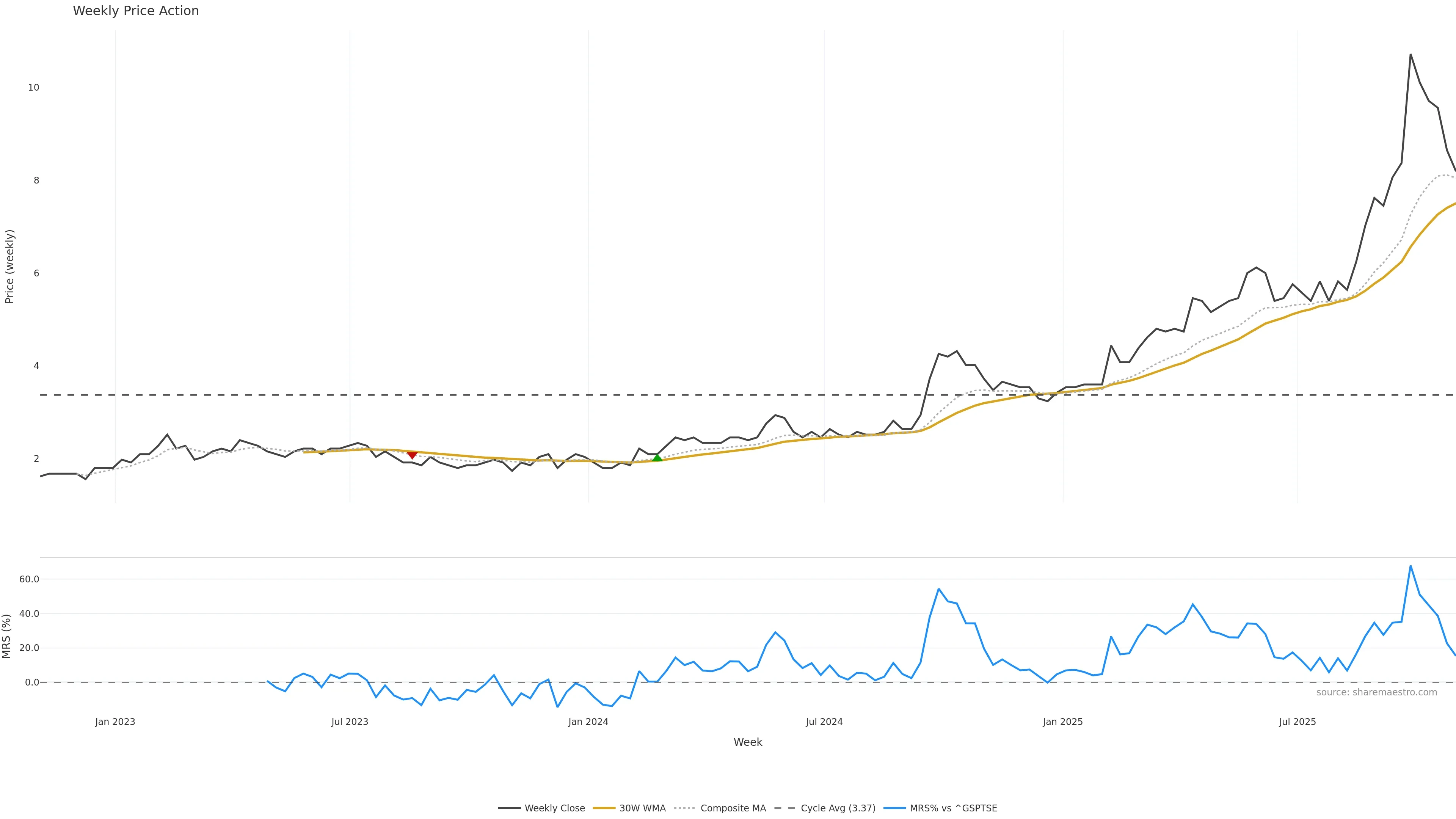
Task: Select the Jul 2023 x-axis tick label
Action: [x=350, y=722]
